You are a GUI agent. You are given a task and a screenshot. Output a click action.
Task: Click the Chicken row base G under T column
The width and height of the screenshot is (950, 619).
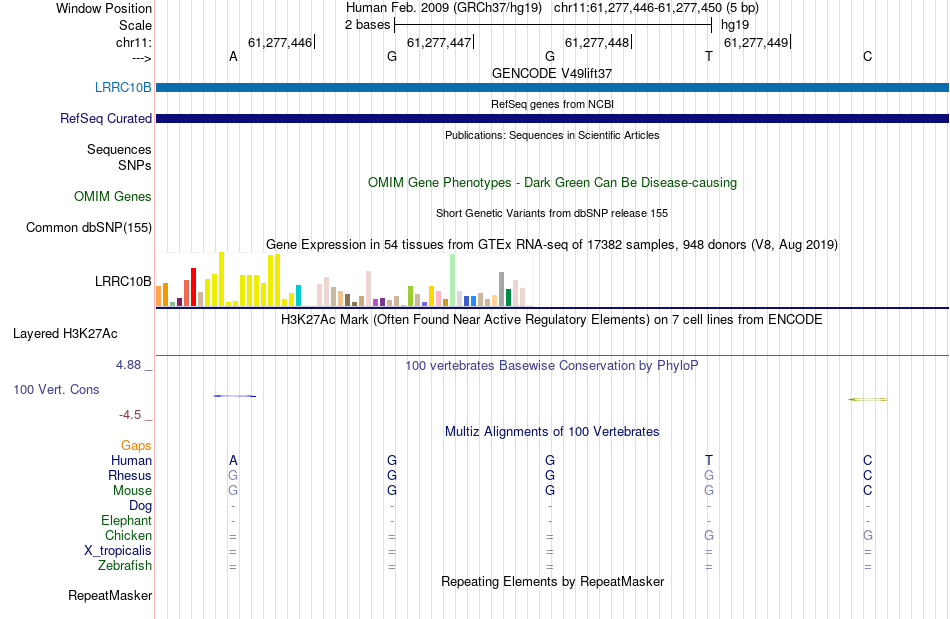(709, 535)
